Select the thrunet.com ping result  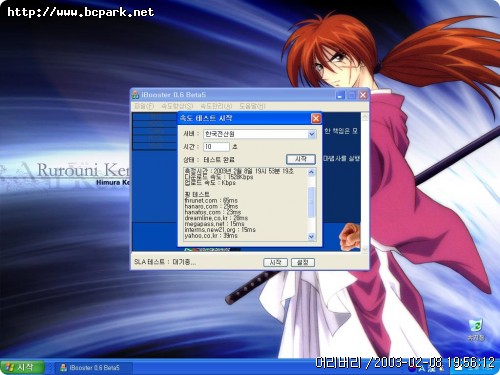click(x=211, y=200)
